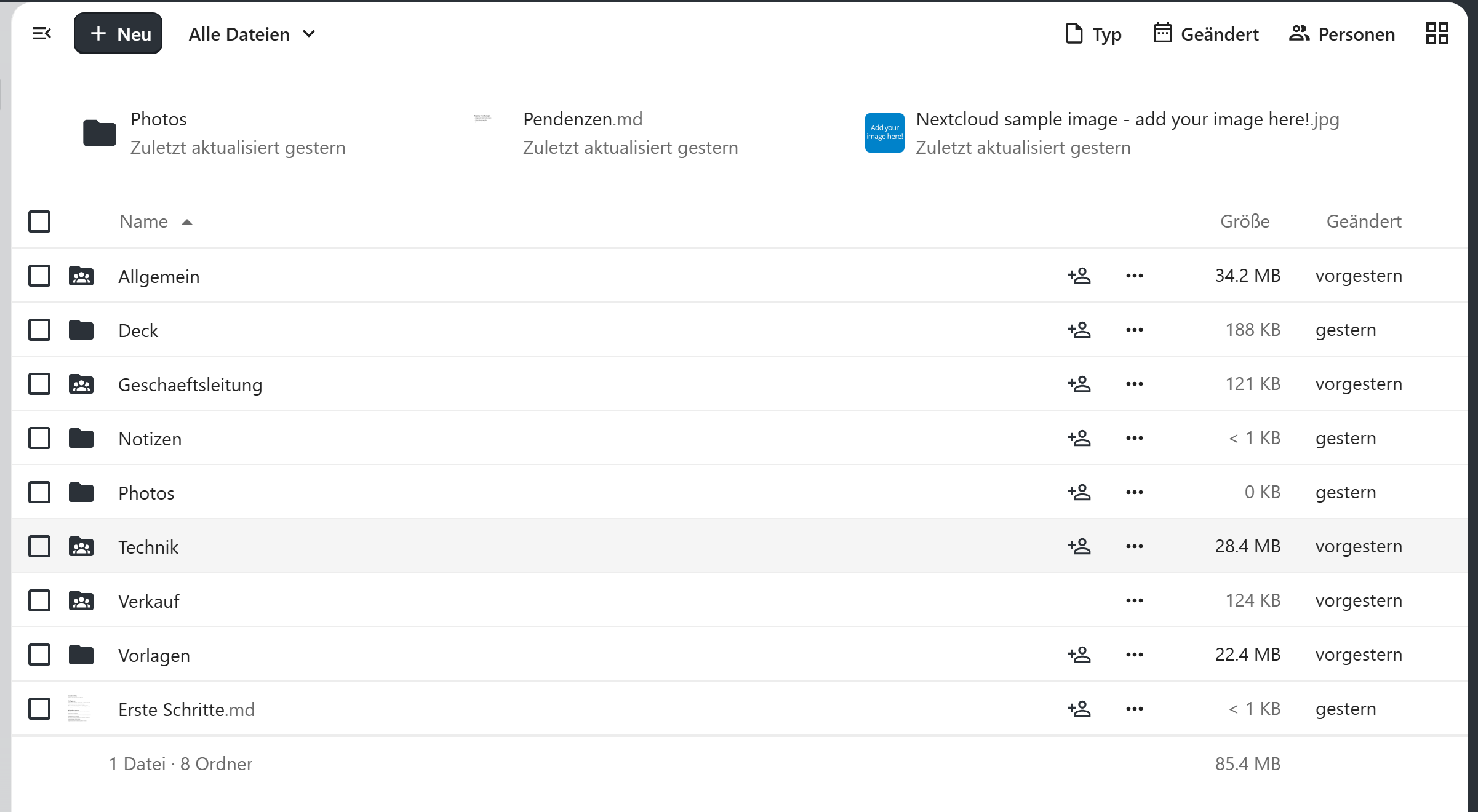Viewport: 1478px width, 812px height.
Task: Share the Vorlagen folder
Action: point(1079,655)
